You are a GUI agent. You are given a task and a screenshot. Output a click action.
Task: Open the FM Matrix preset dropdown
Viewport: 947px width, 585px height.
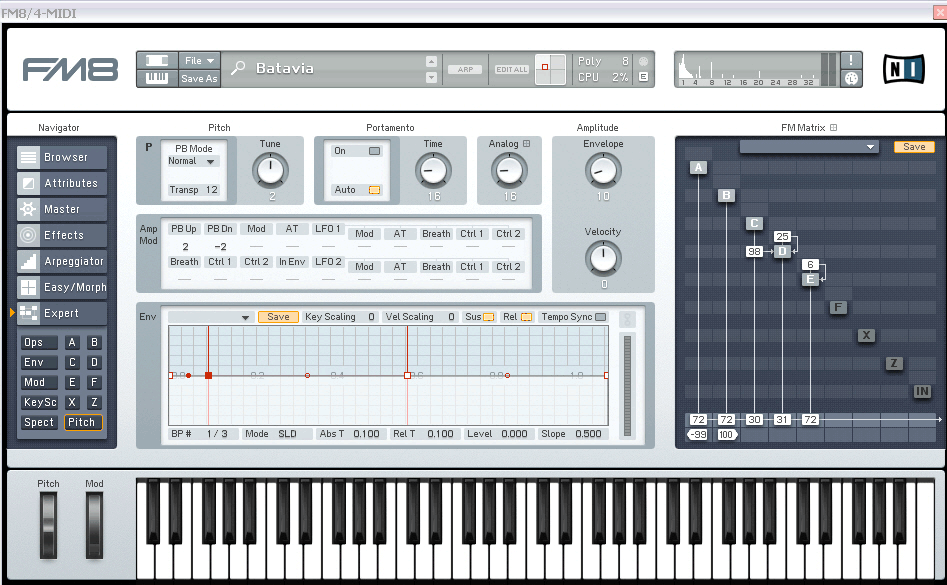click(x=809, y=147)
